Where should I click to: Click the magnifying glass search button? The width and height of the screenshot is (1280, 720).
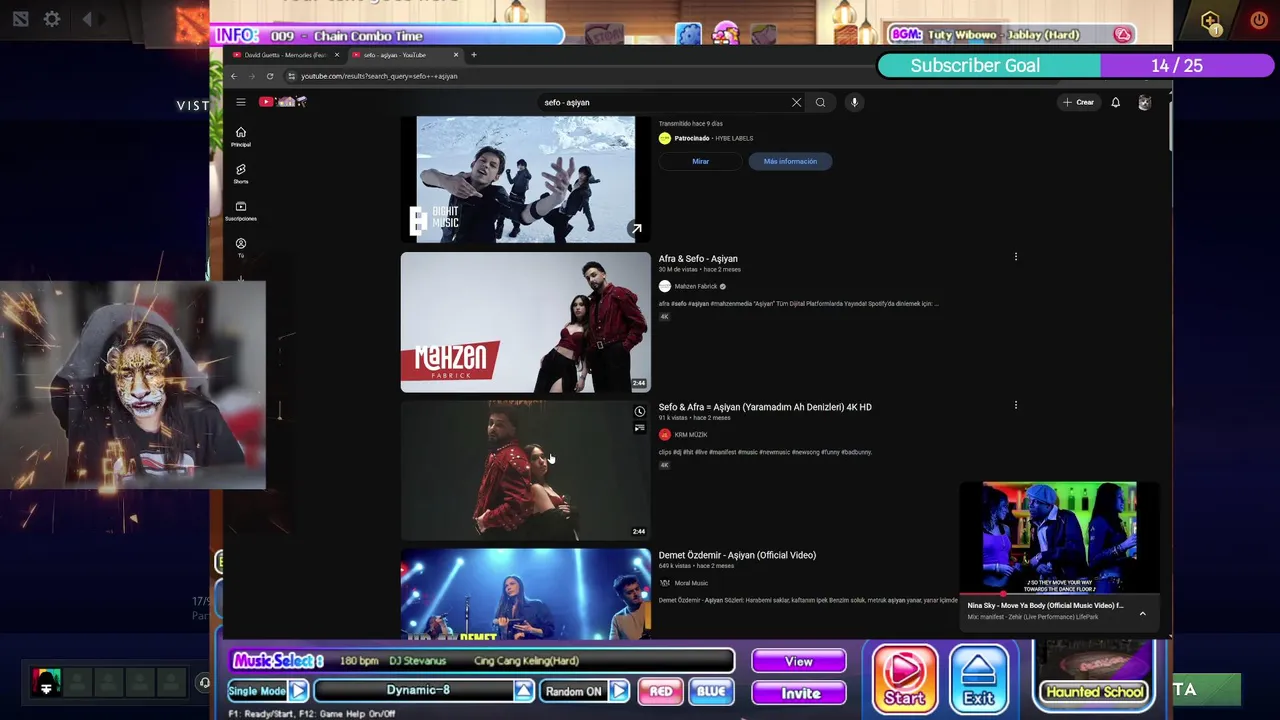click(820, 102)
